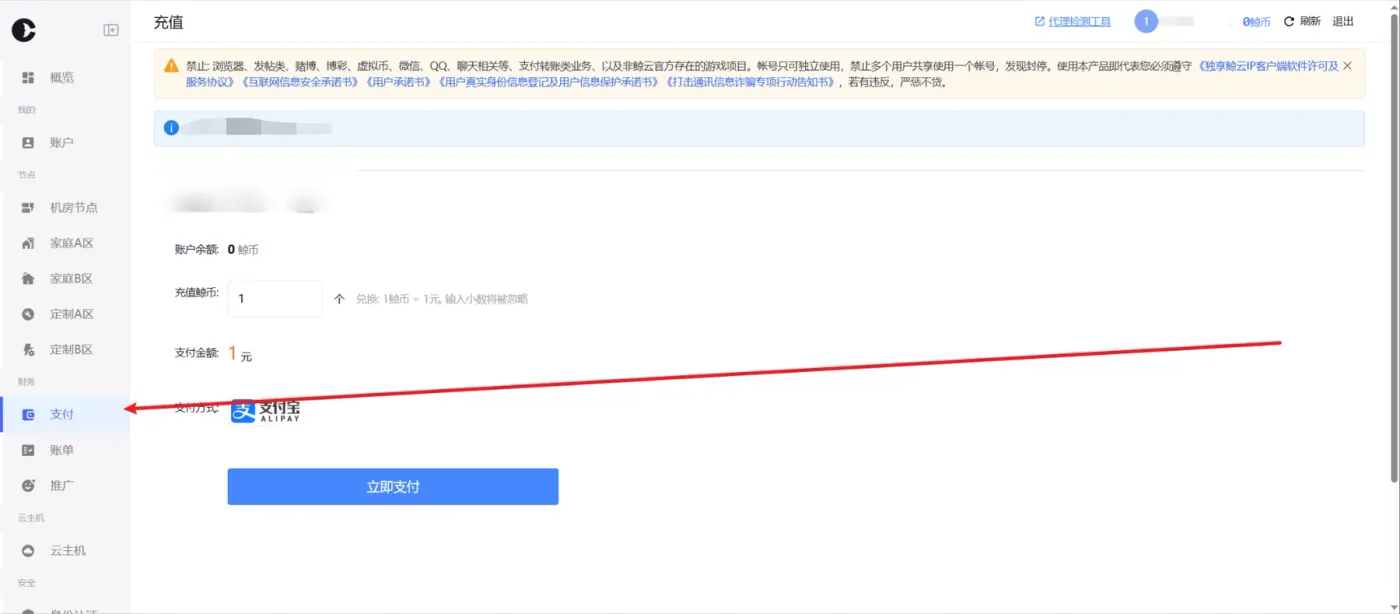Click the blue info icon

172,128
